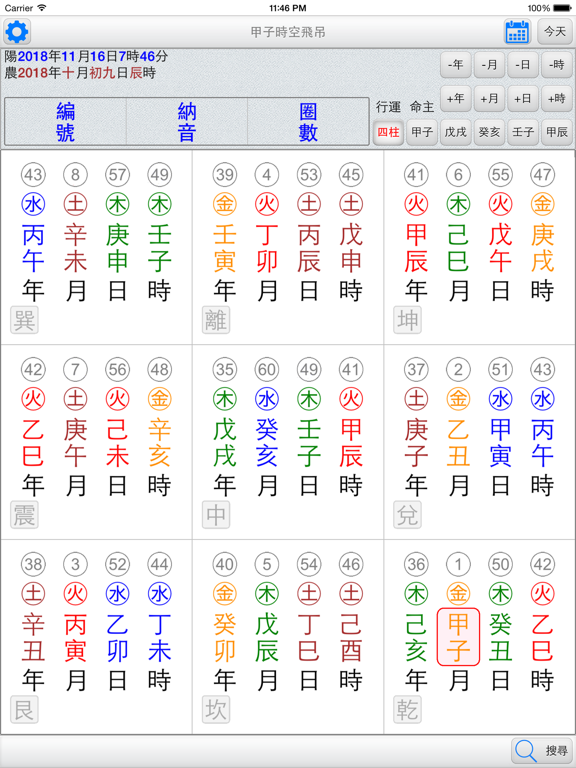Tap the 土 circle above 辛丑 in 艮
576x768 pixels.
click(33, 594)
